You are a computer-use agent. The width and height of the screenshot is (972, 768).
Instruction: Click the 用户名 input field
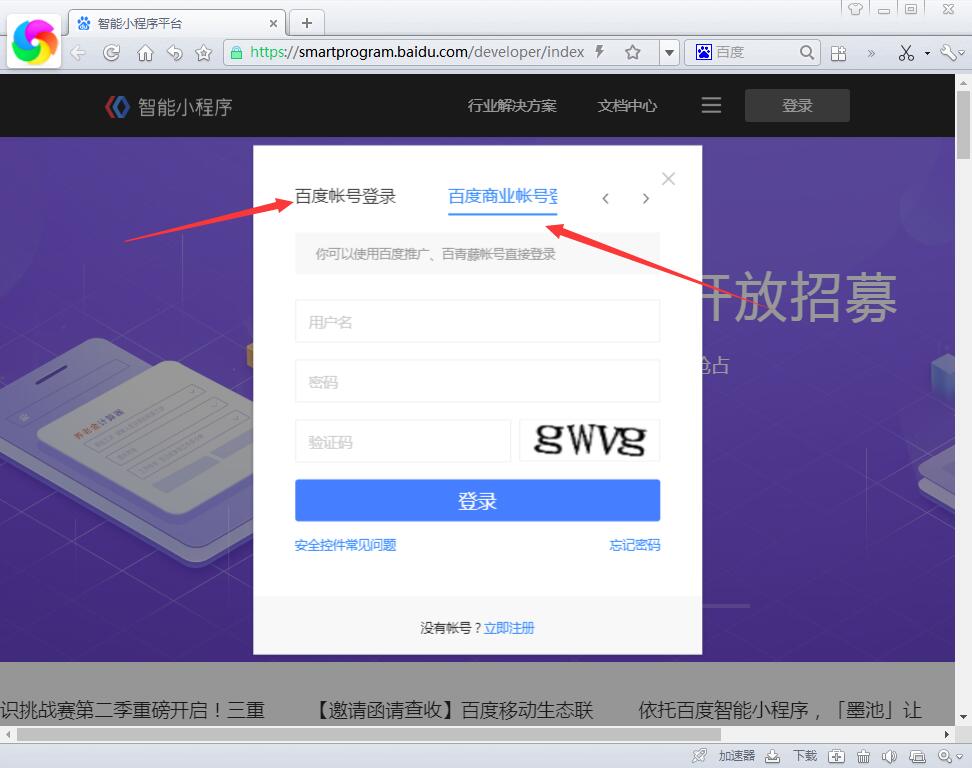click(477, 321)
